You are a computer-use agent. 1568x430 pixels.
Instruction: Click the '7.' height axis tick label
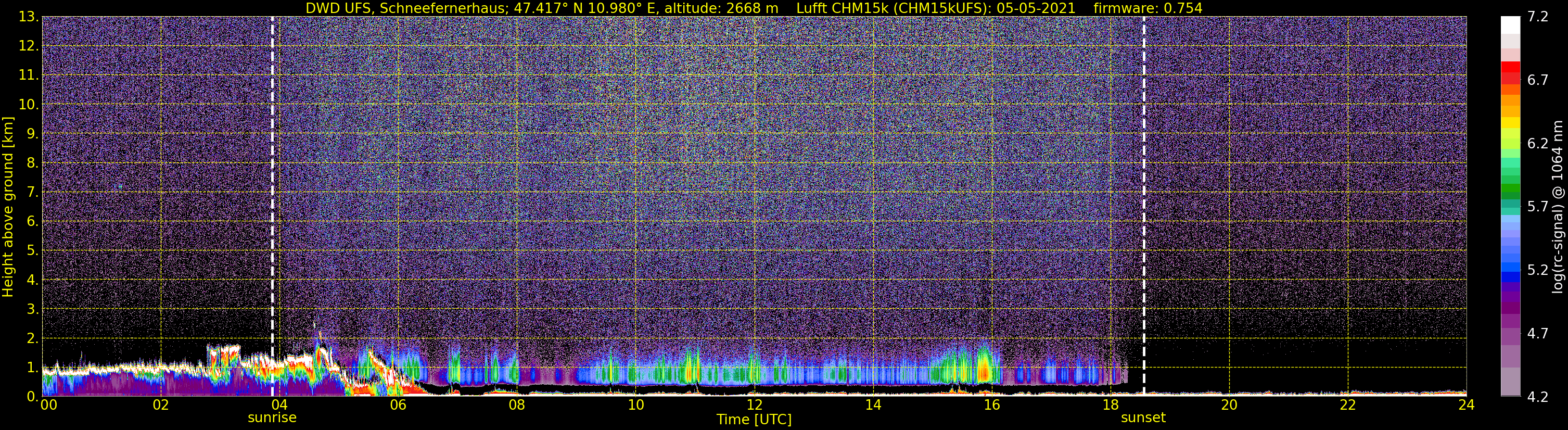click(x=33, y=193)
